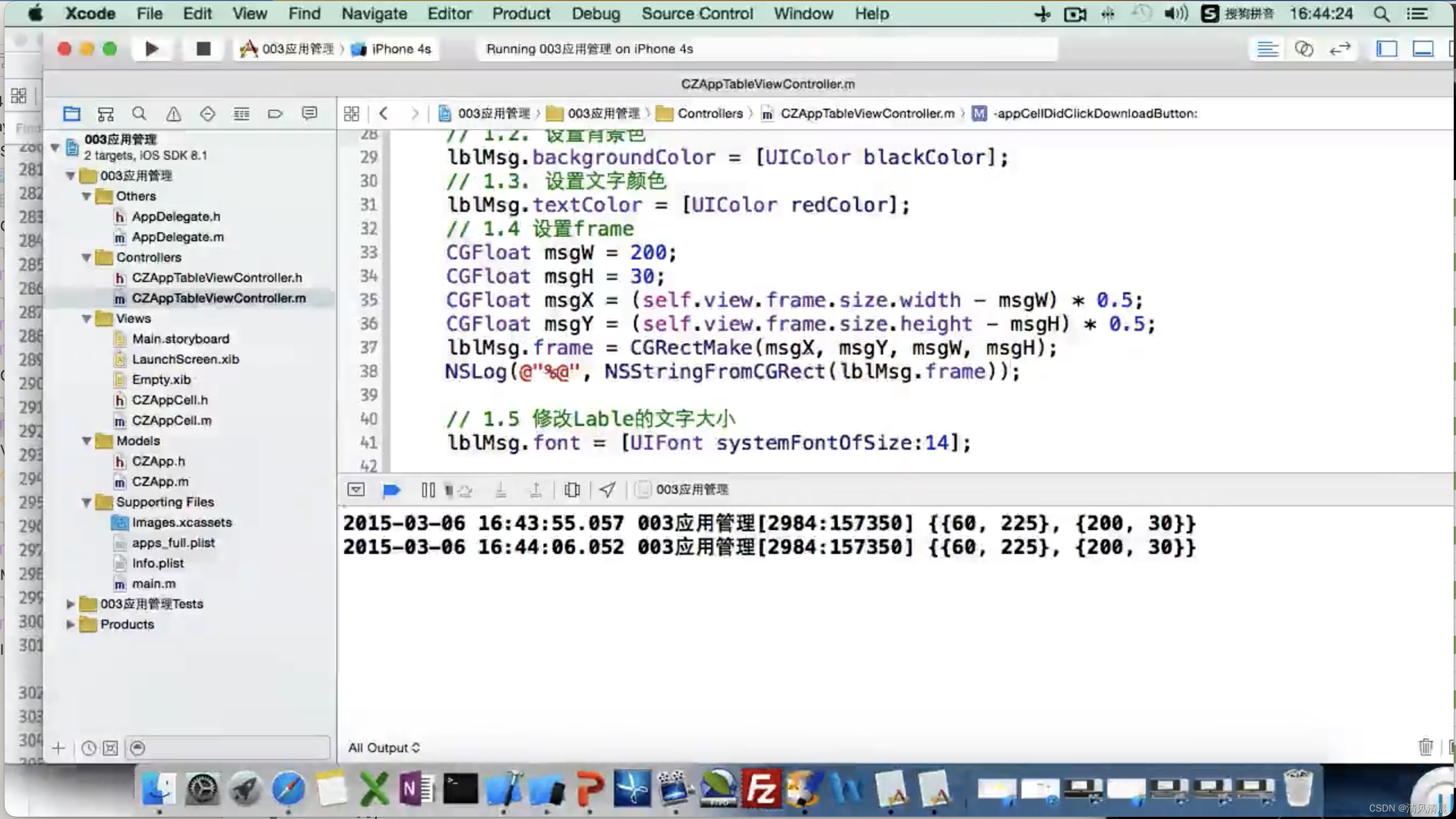1456x819 pixels.
Task: Collapse the Supporting Files group
Action: (x=87, y=502)
